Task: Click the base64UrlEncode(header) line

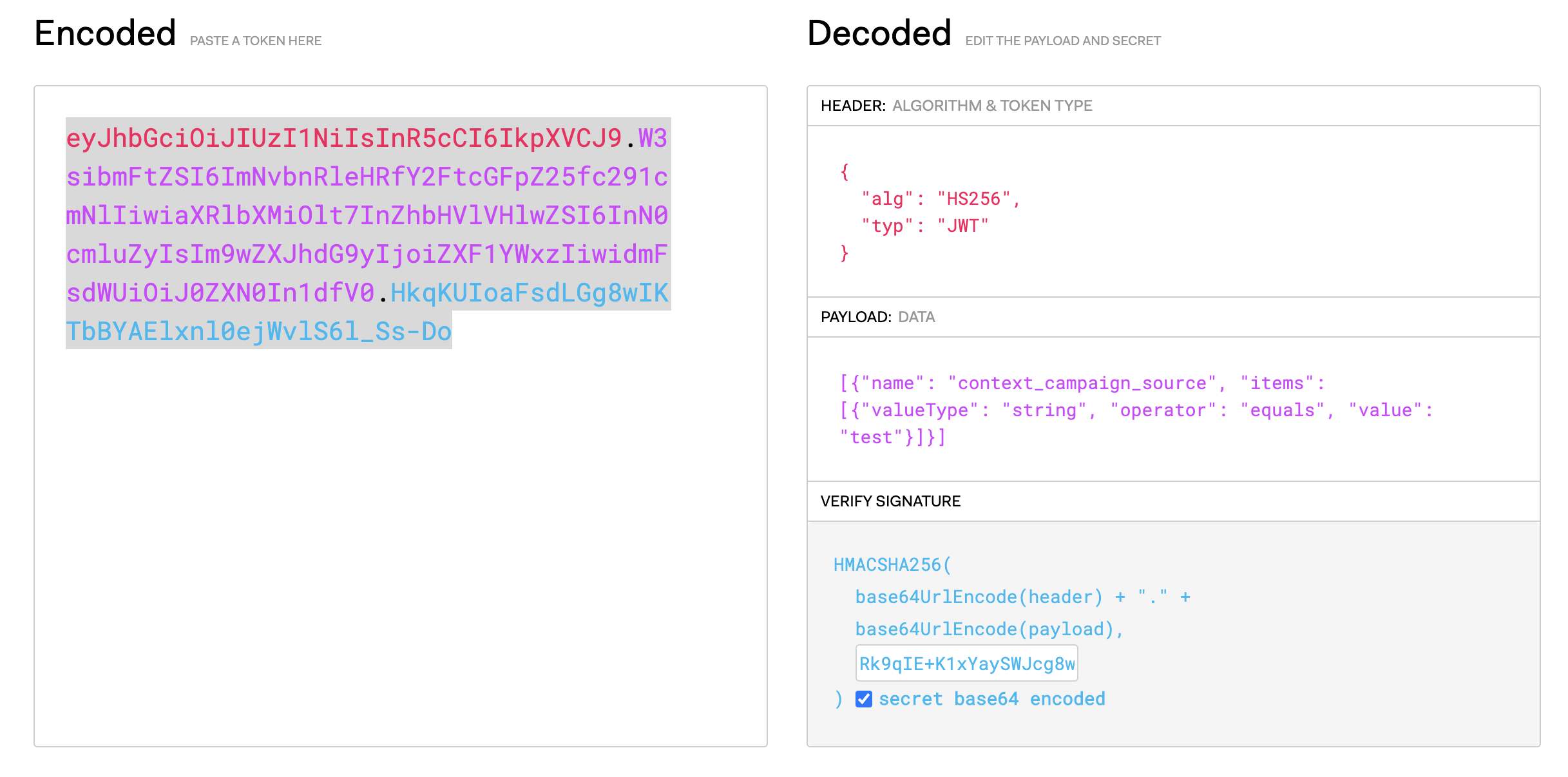Action: pyautogui.click(x=1022, y=597)
